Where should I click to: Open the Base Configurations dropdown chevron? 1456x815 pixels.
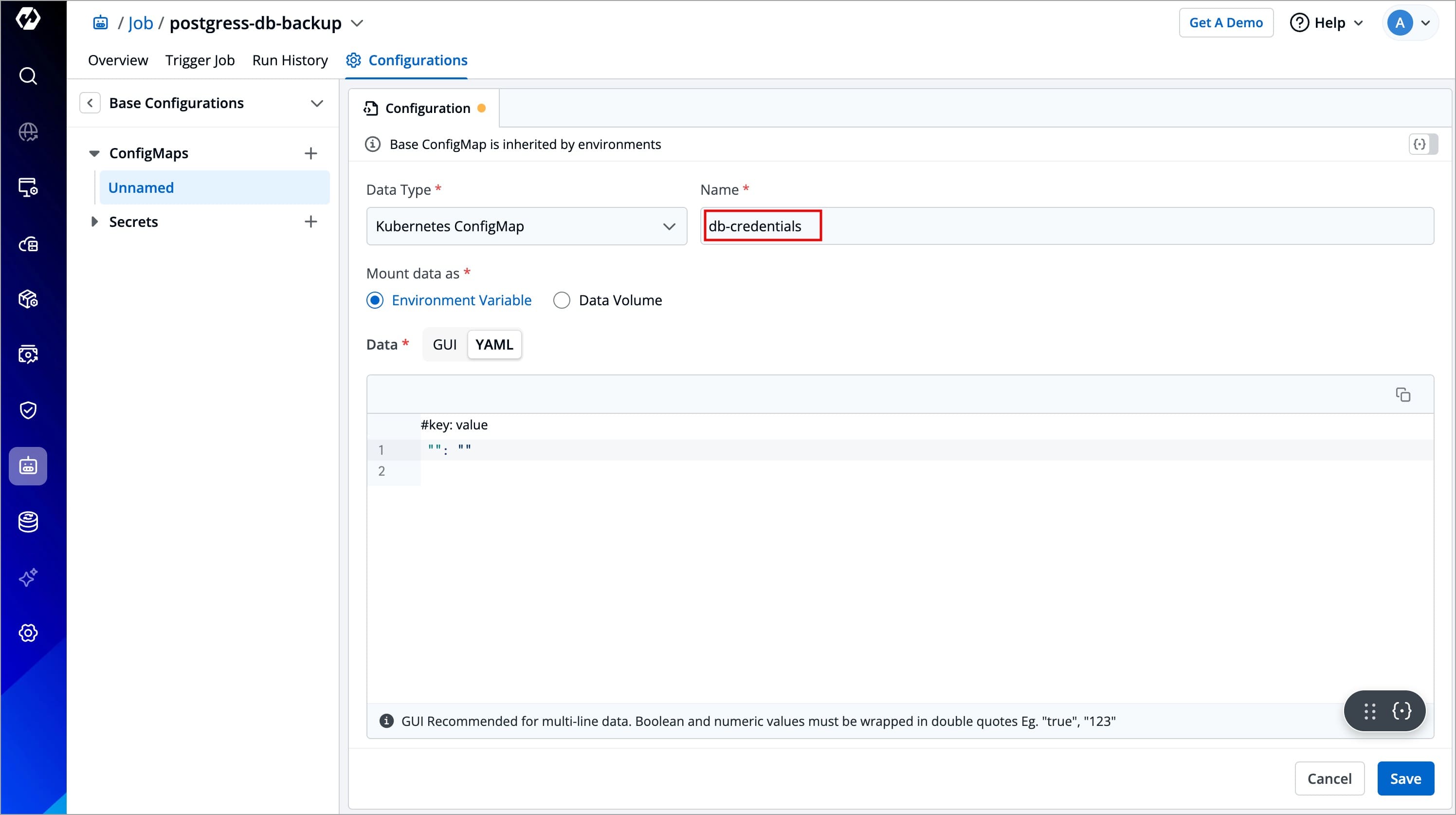click(316, 104)
